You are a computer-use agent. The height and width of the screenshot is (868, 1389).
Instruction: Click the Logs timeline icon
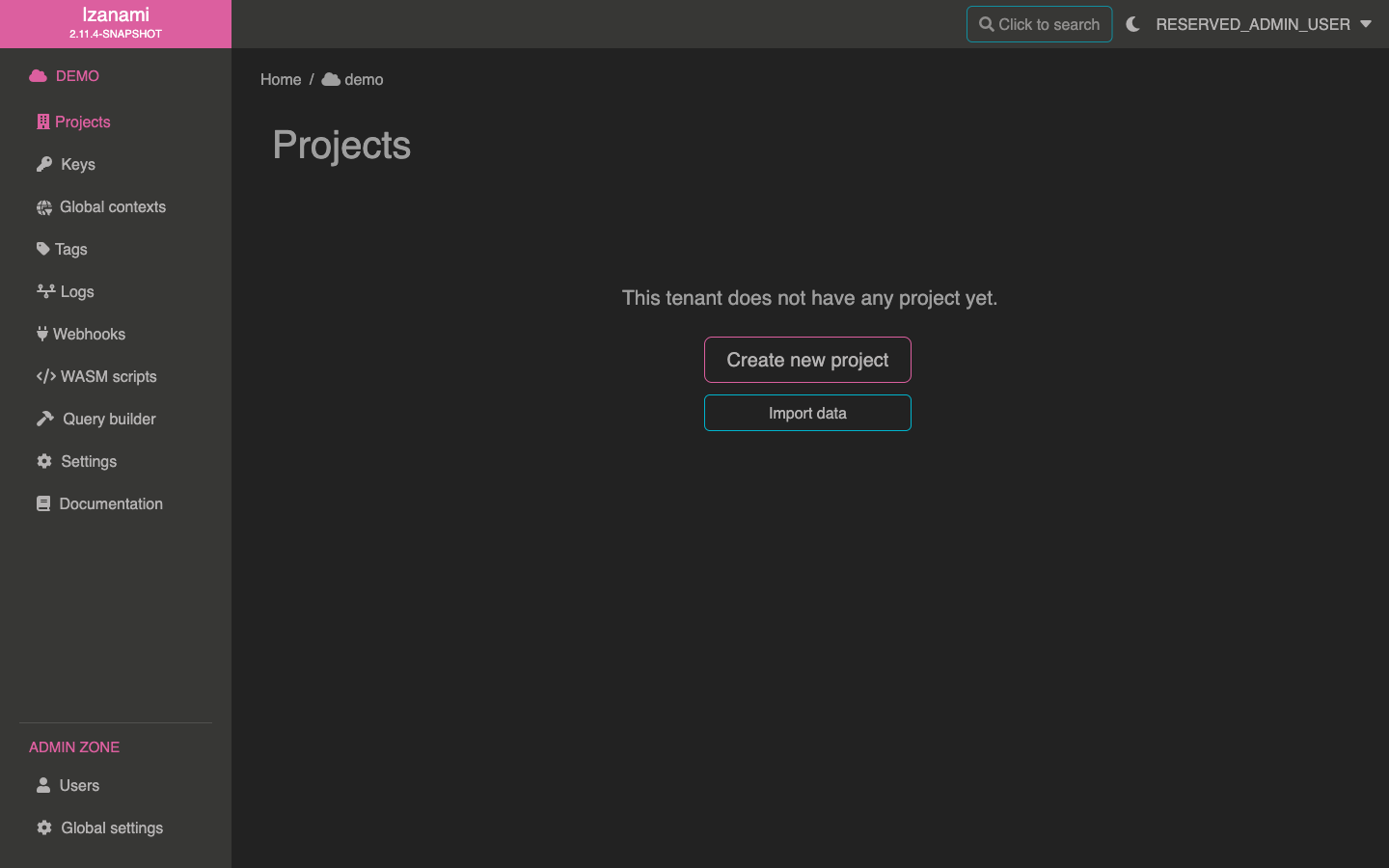(45, 291)
